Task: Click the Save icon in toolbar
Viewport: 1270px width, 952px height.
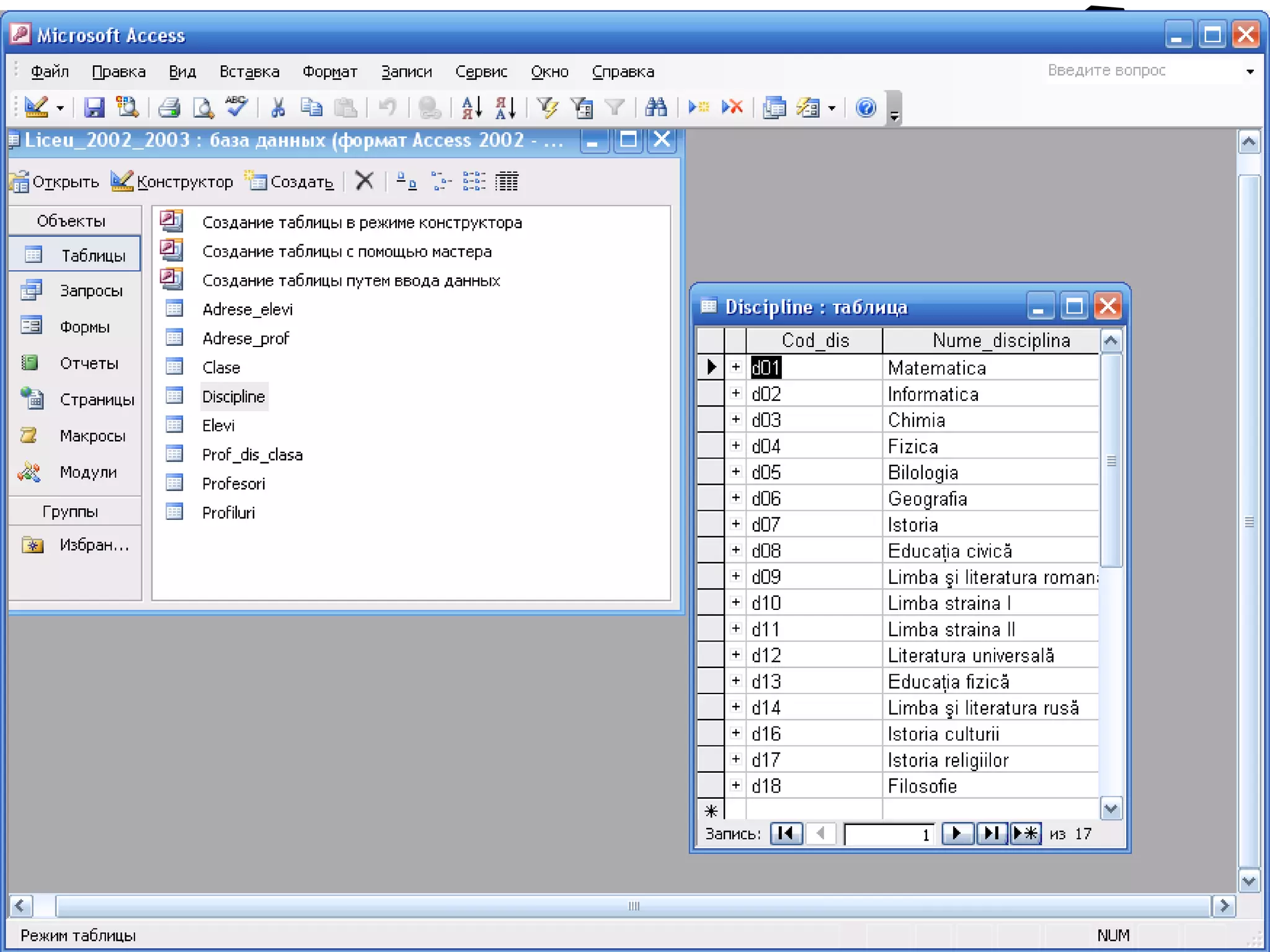Action: click(x=94, y=108)
